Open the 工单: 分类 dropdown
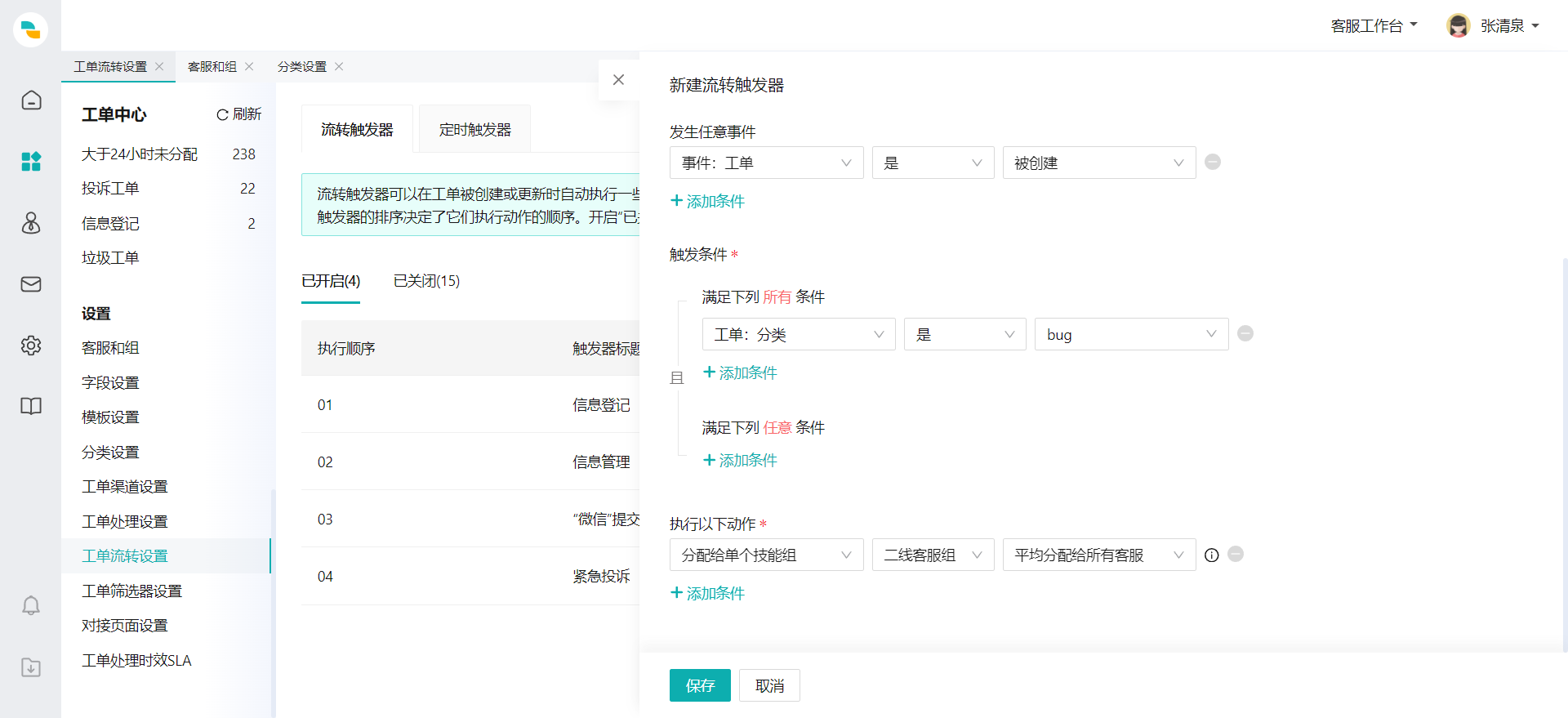1568x718 pixels. click(799, 334)
